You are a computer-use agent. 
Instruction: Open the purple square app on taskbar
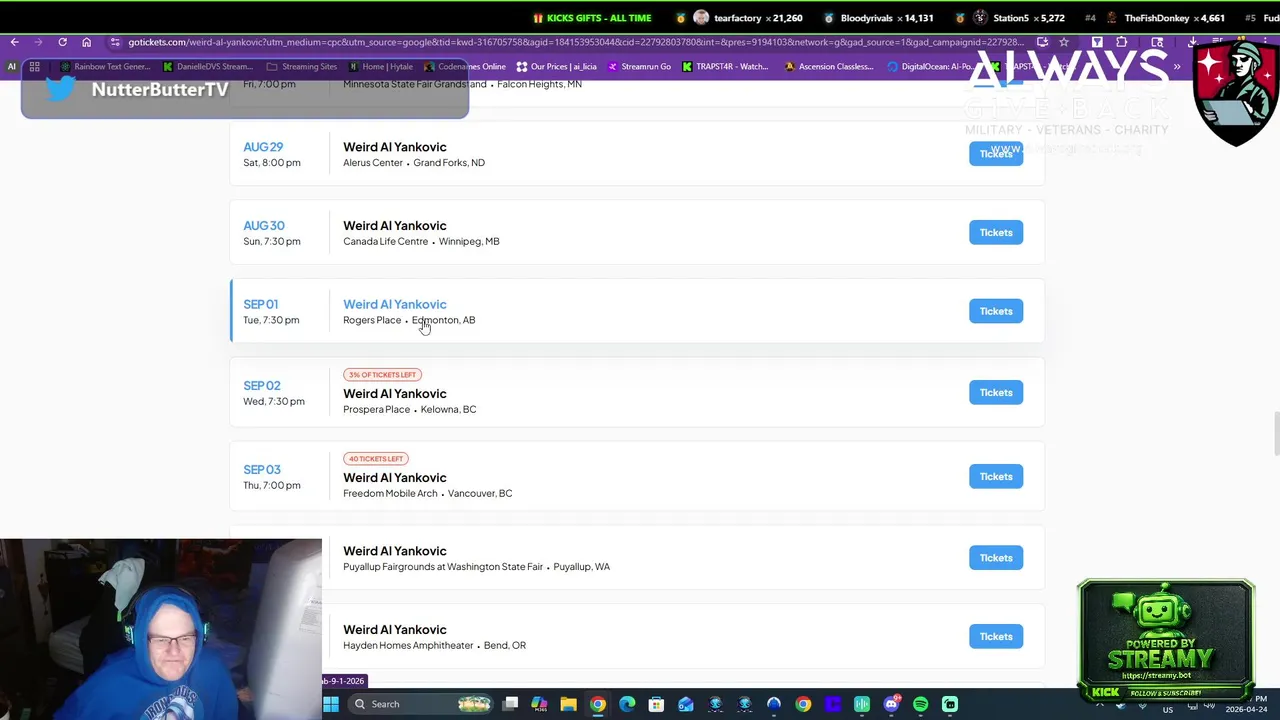click(x=832, y=704)
